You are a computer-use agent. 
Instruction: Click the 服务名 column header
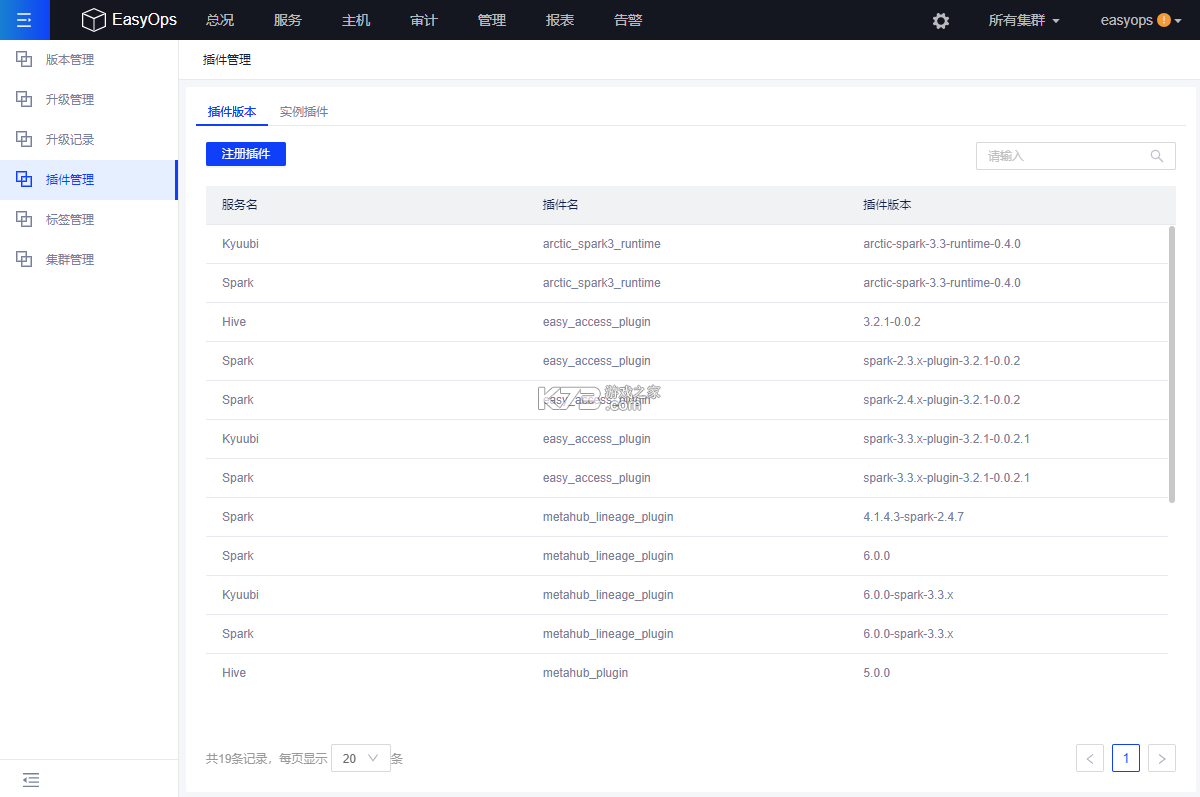(240, 204)
